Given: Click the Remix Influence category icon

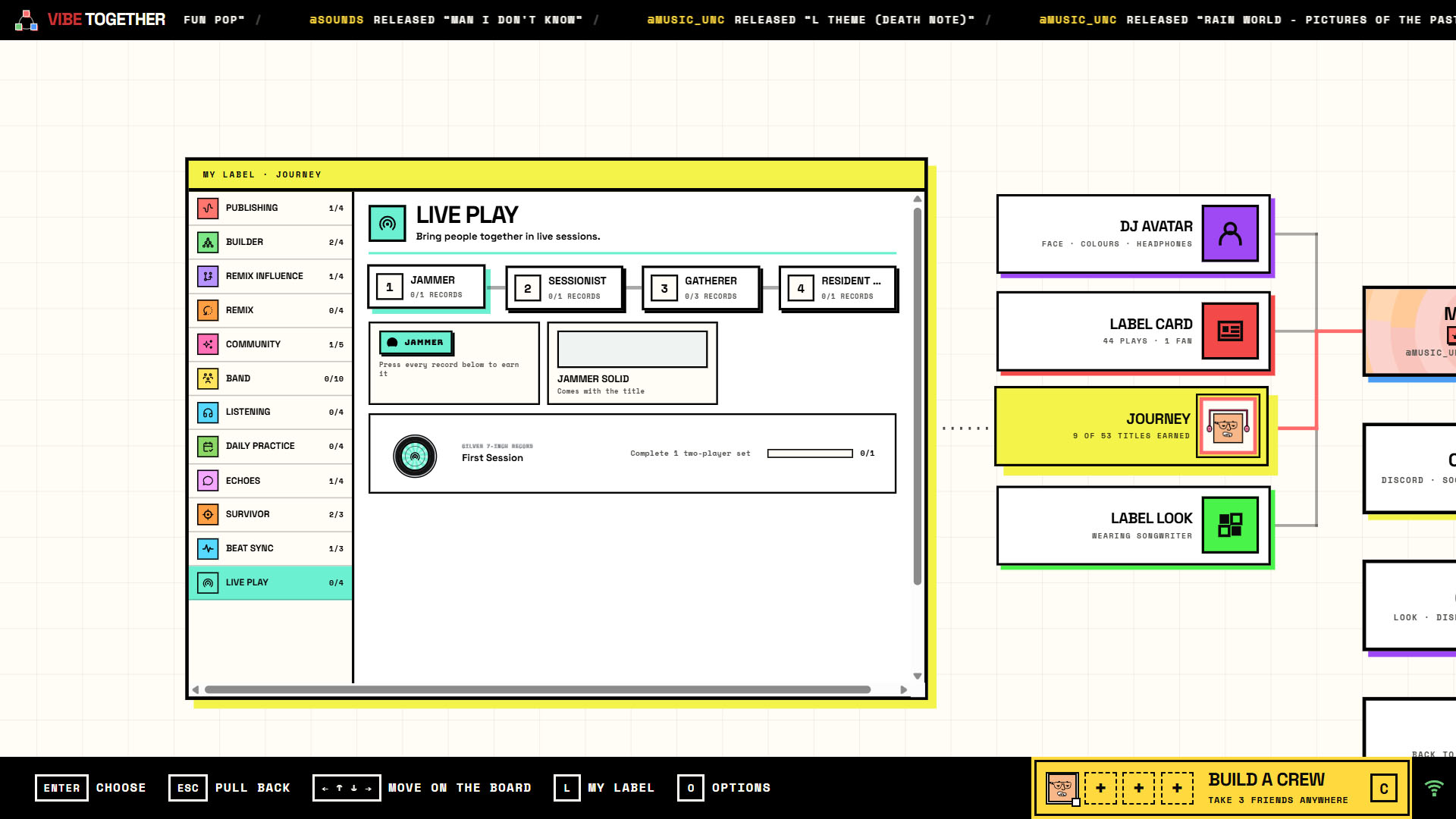Looking at the screenshot, I should click(x=208, y=276).
